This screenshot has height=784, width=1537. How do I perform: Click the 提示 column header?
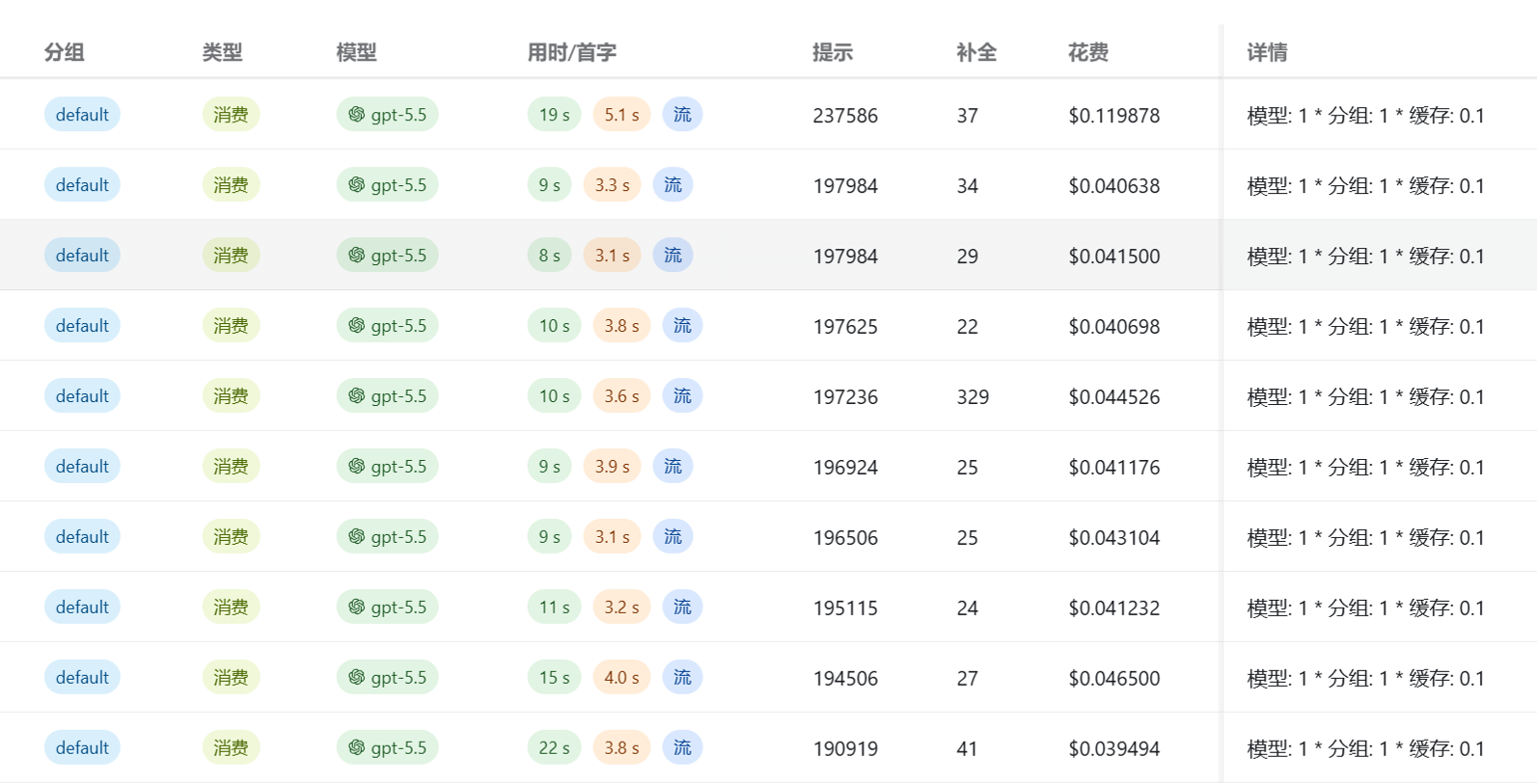click(833, 52)
